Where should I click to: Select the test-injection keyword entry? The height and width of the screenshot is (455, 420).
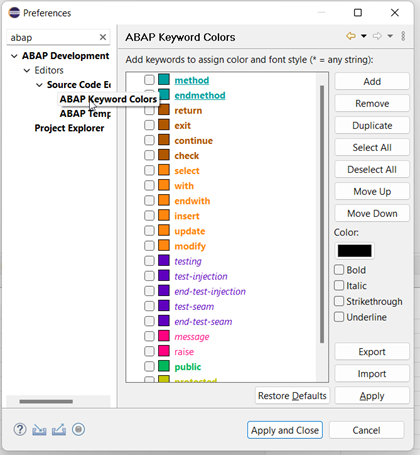(201, 276)
